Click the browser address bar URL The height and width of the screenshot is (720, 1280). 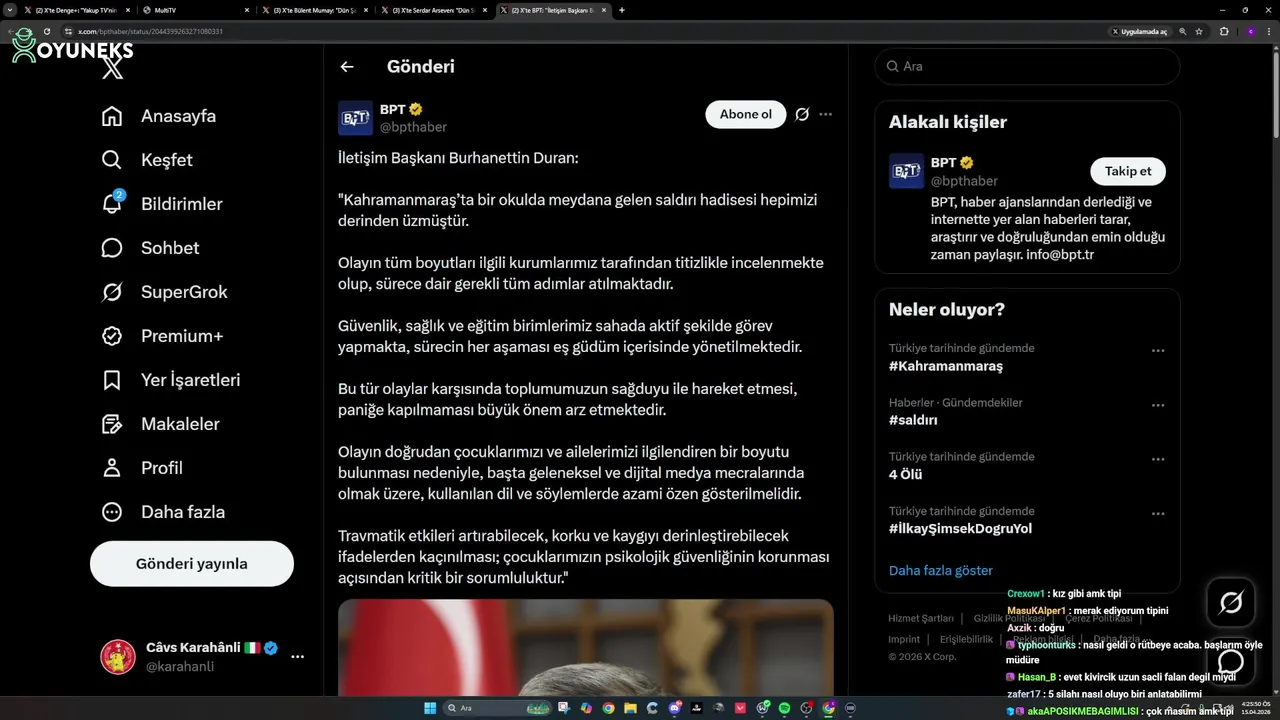coord(150,32)
